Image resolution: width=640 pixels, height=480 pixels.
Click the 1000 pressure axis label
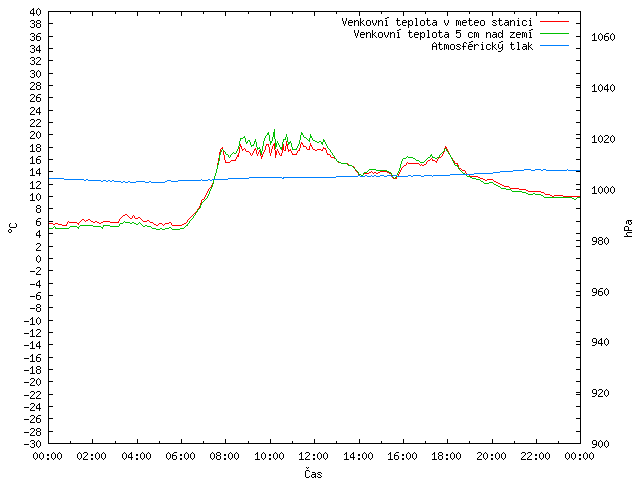coord(603,190)
